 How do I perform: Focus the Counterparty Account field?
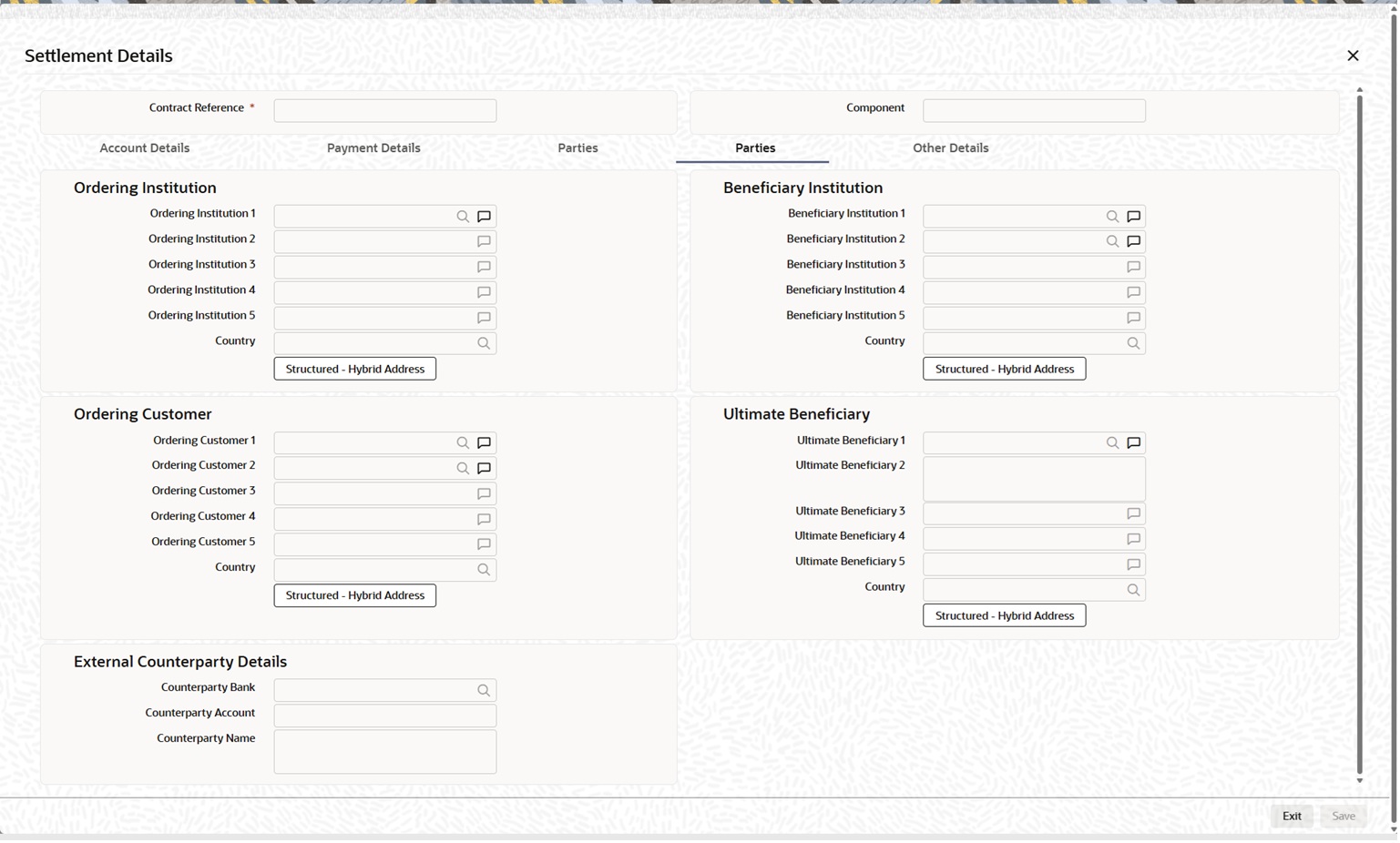[385, 716]
